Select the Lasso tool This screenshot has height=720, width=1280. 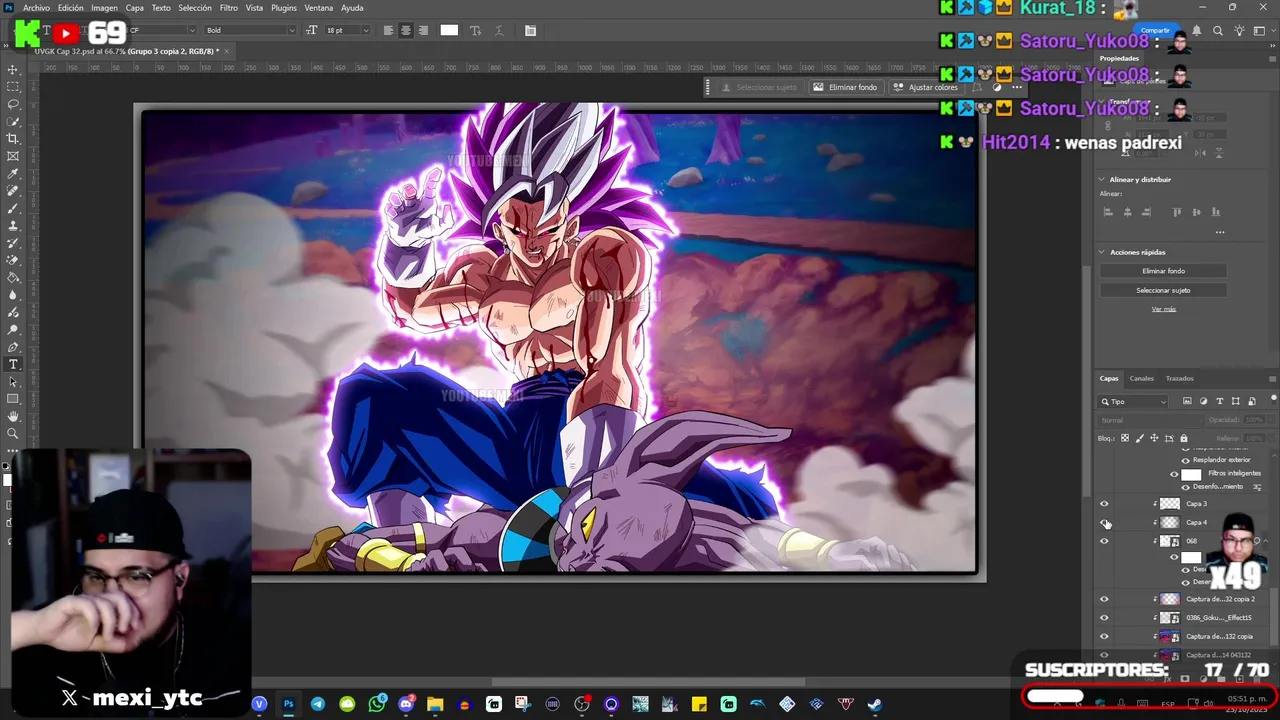[13, 104]
